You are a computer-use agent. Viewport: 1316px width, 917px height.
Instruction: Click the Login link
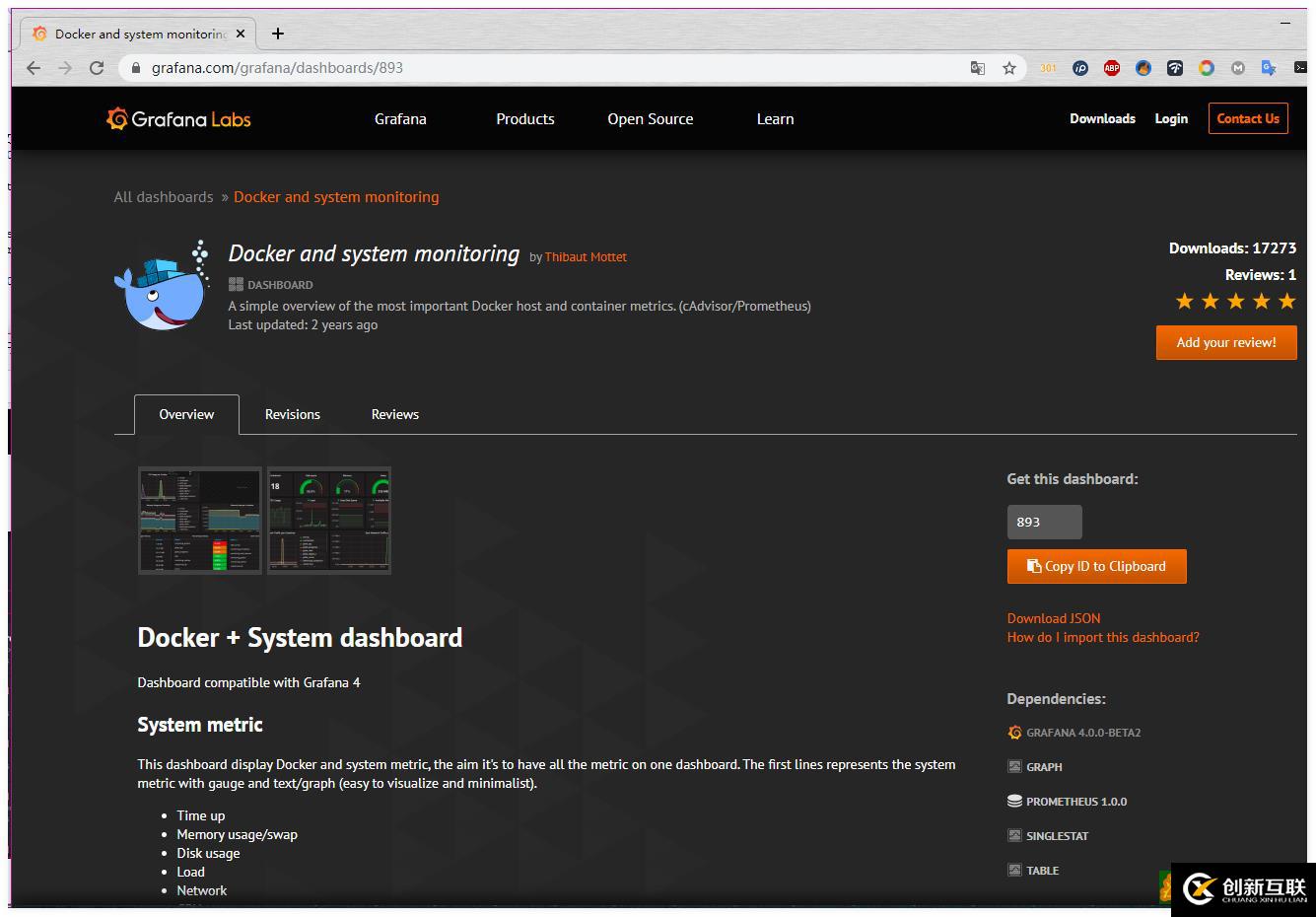click(x=1171, y=119)
